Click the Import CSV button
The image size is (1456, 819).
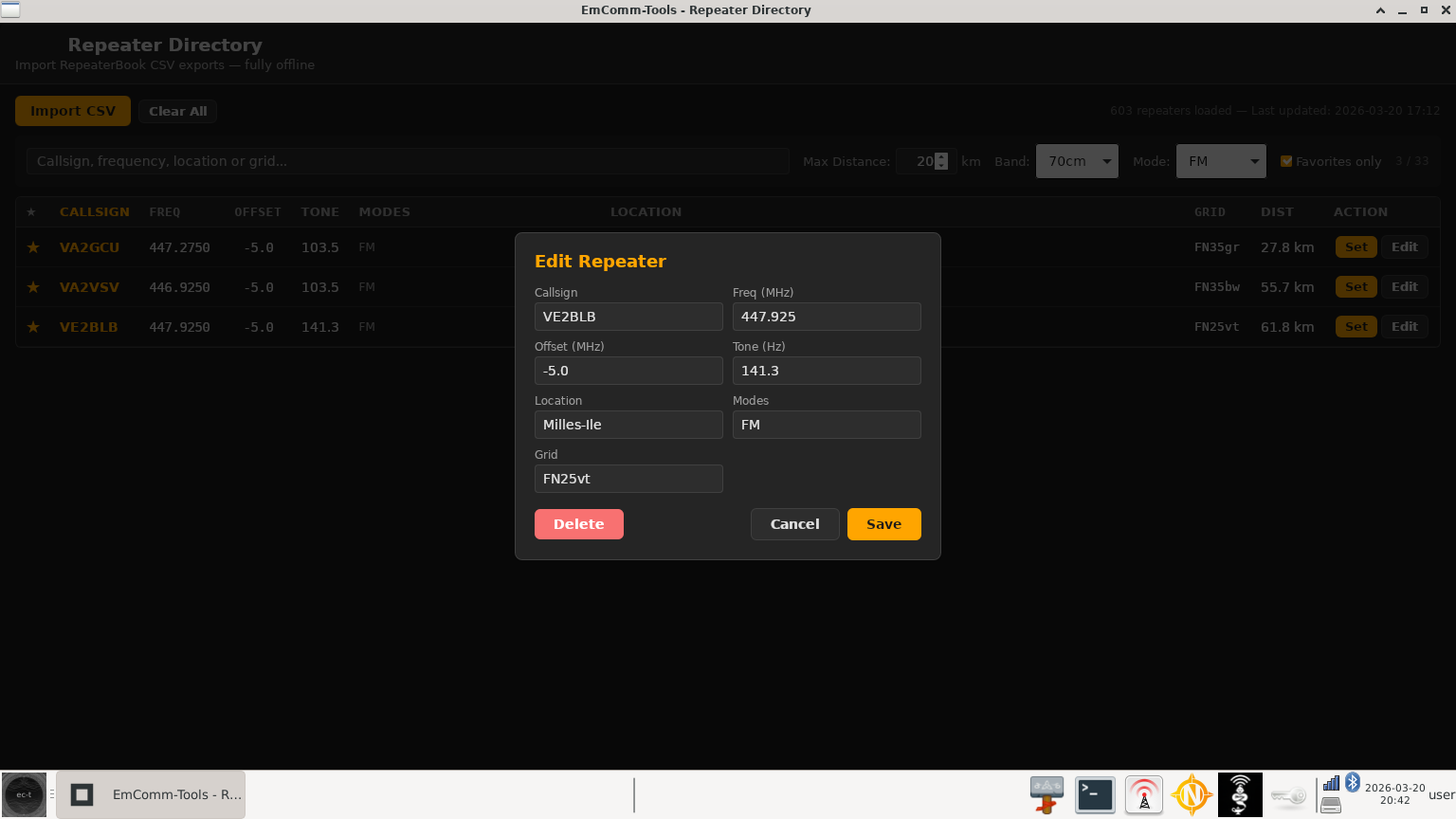73,111
